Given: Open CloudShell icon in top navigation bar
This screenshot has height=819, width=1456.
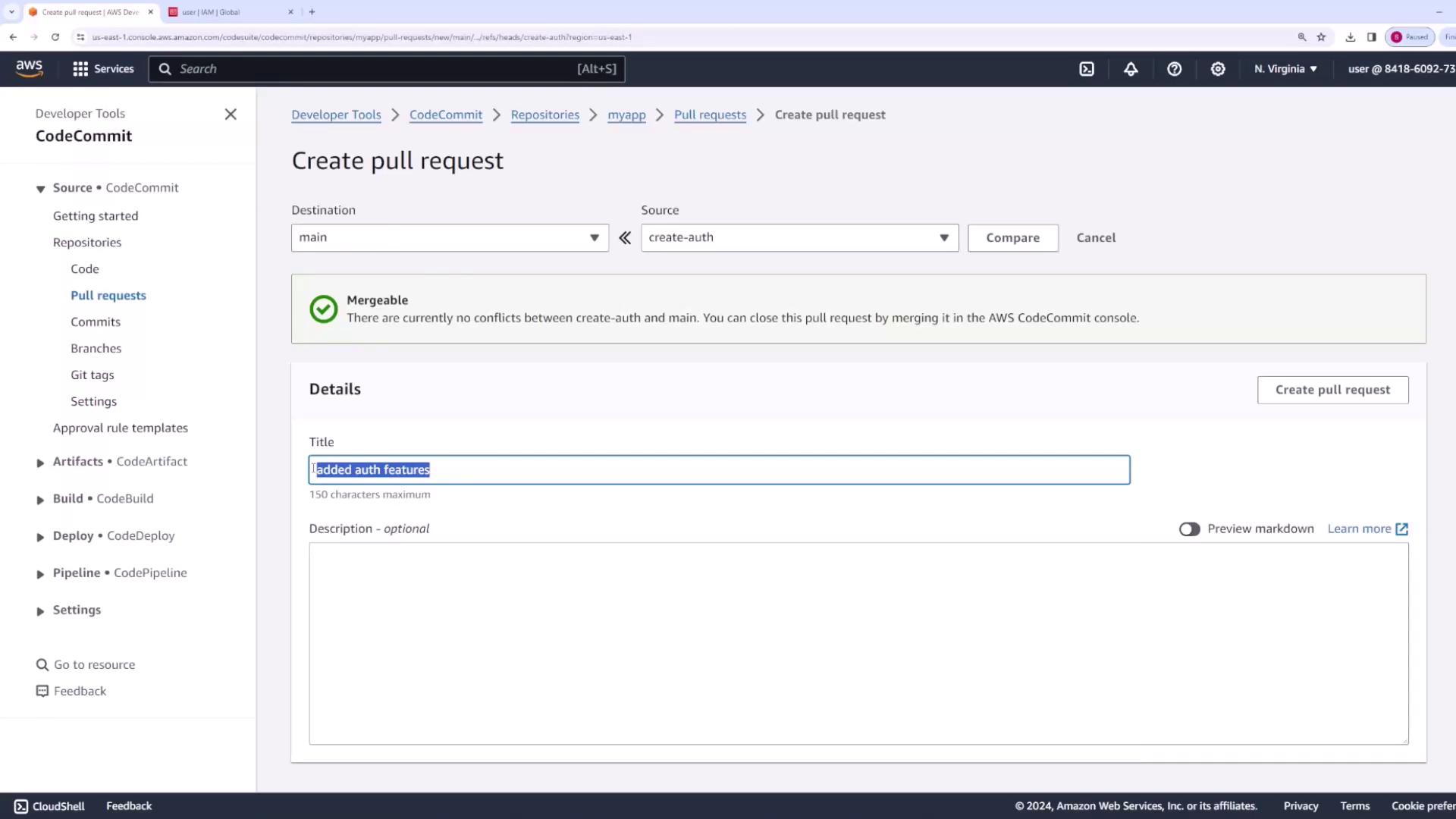Looking at the screenshot, I should pos(1087,69).
